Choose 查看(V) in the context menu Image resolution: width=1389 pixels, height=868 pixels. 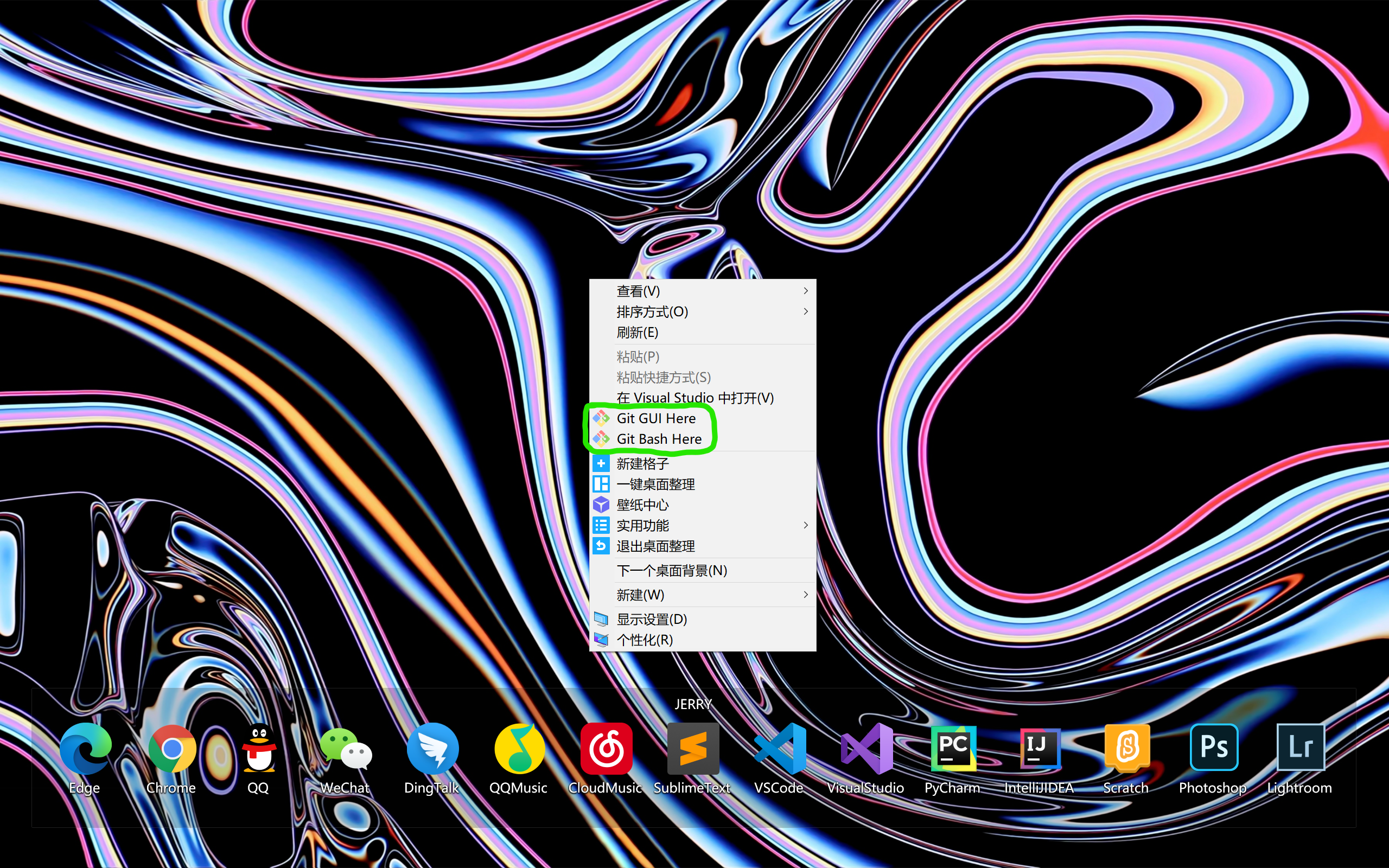coord(703,291)
